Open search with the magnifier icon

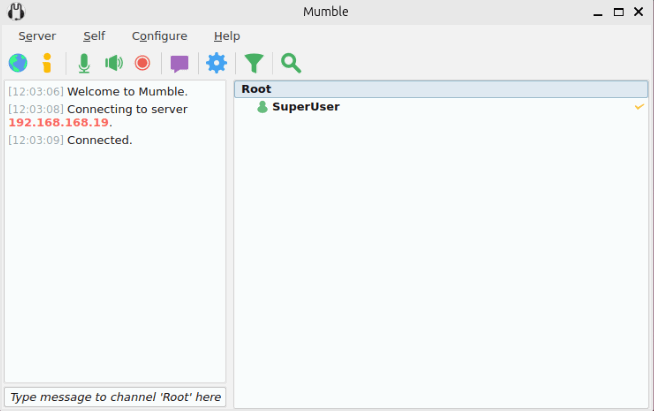(291, 63)
